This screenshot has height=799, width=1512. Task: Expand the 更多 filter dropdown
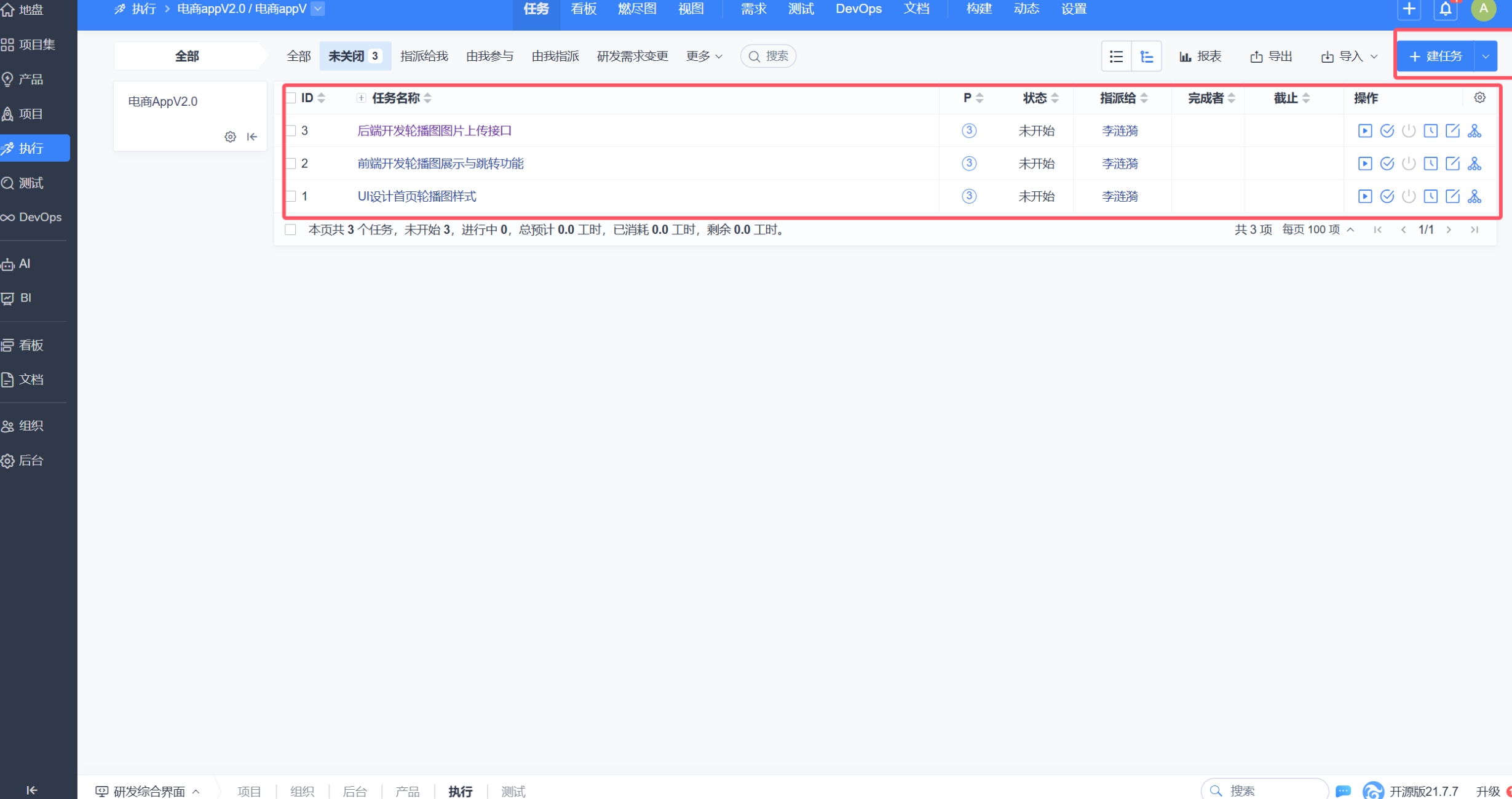coord(704,57)
